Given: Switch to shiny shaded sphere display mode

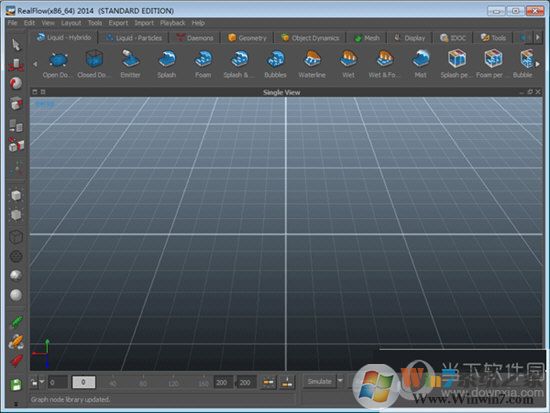Looking at the screenshot, I should point(16,275).
